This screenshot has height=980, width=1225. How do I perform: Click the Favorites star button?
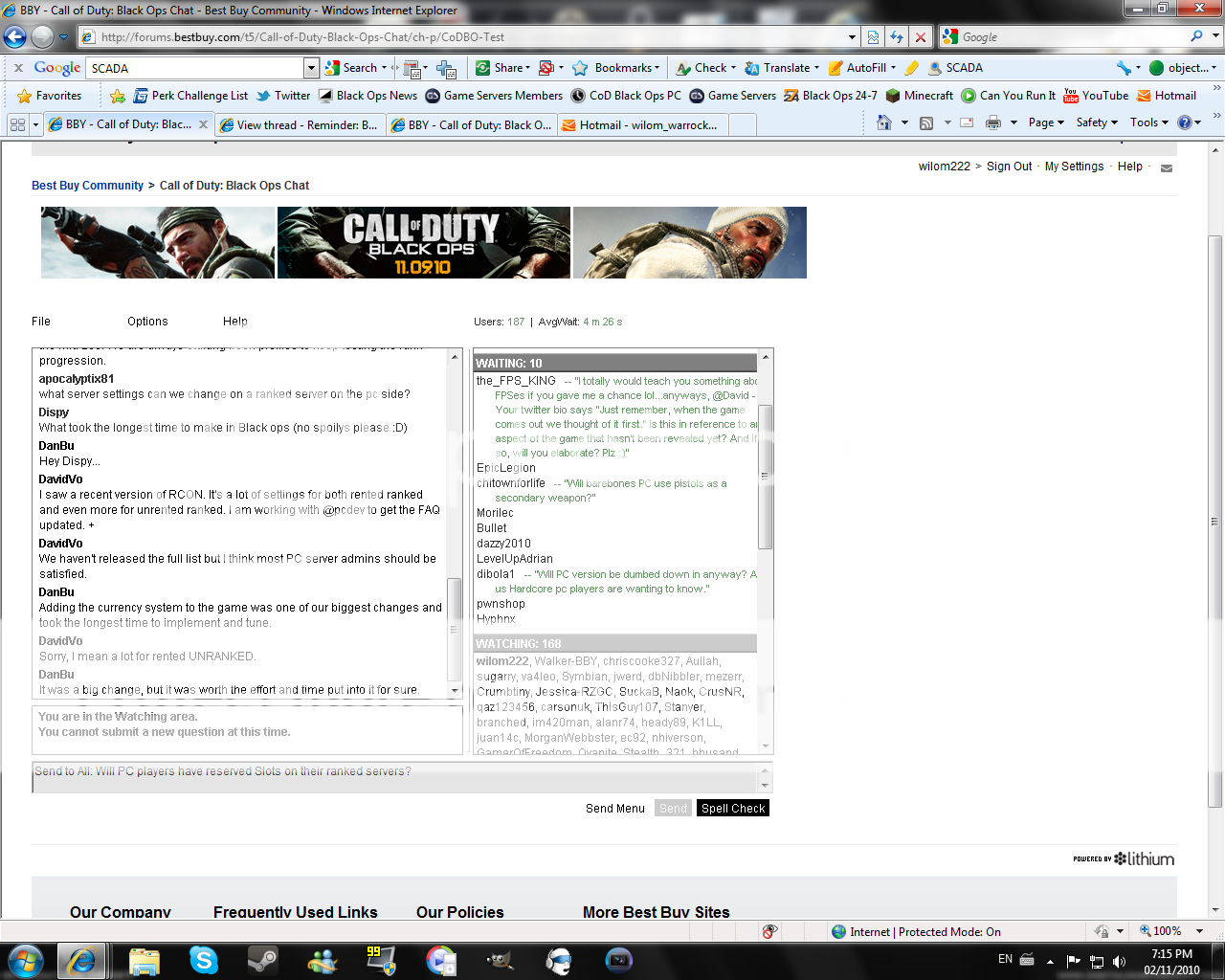[50, 96]
